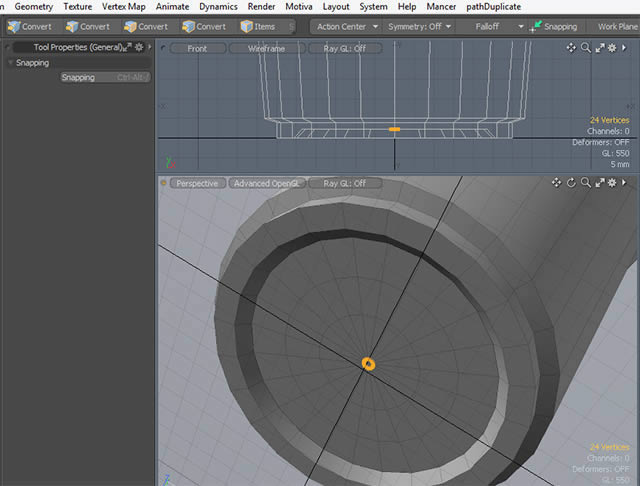640x486 pixels.
Task: Collapse the Snapping section in Tool Properties
Action: [11, 62]
